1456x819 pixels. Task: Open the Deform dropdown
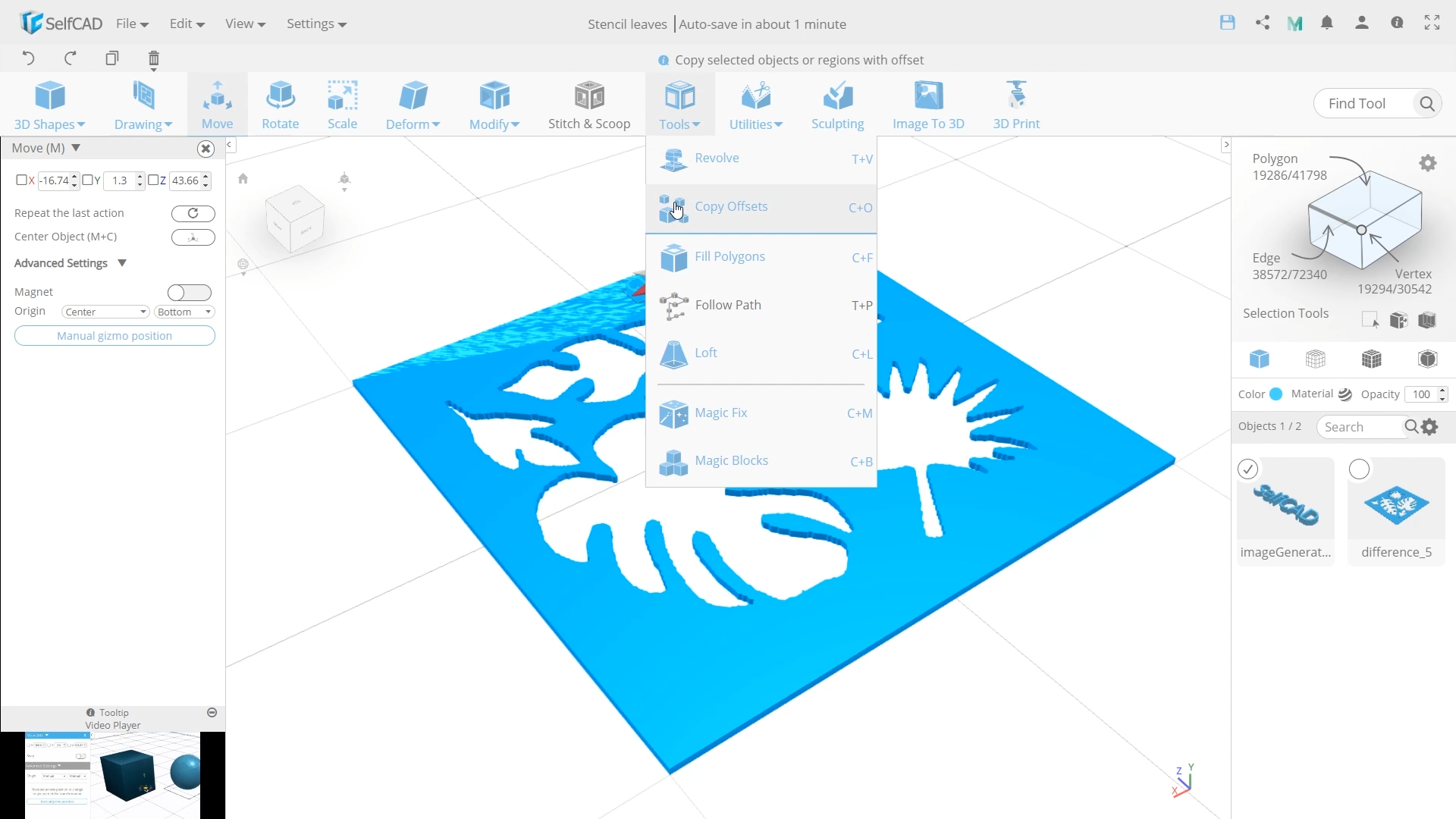pos(413,105)
